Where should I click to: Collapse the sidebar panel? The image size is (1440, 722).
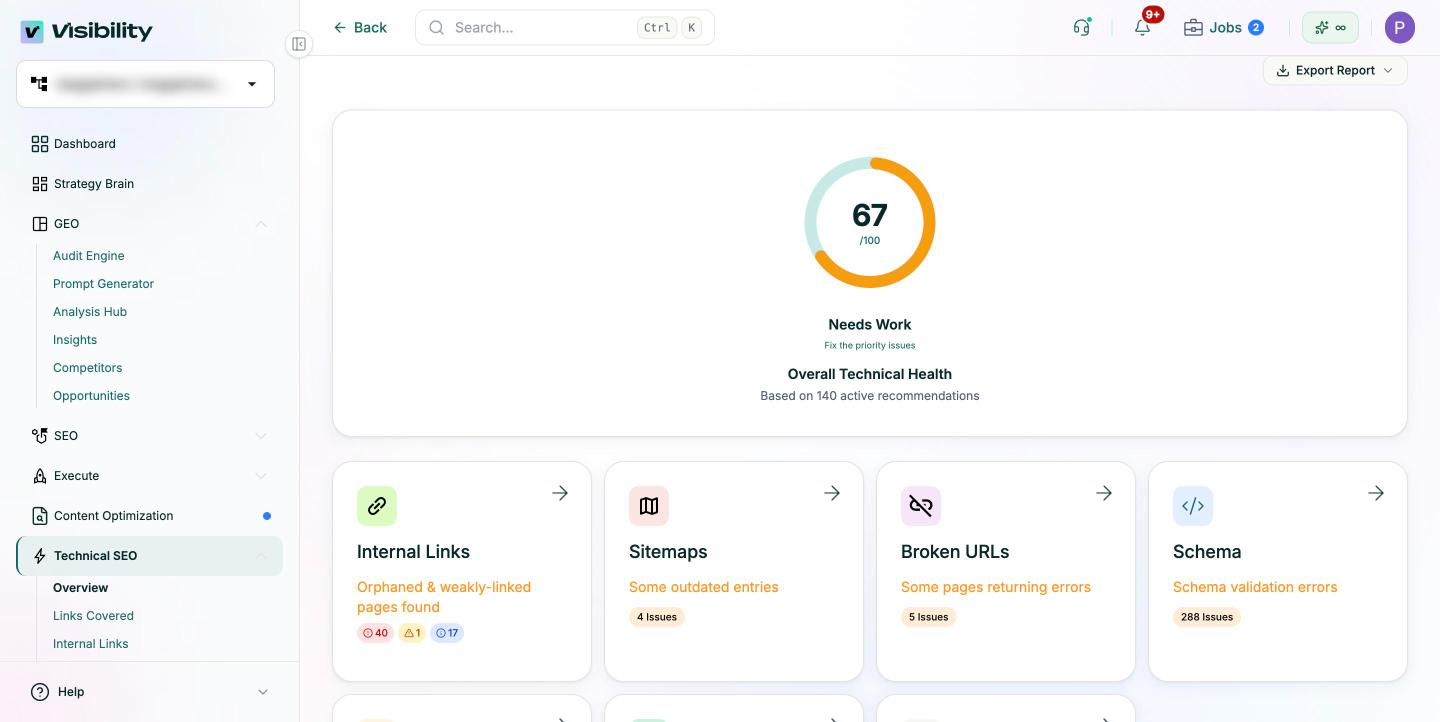click(x=299, y=44)
